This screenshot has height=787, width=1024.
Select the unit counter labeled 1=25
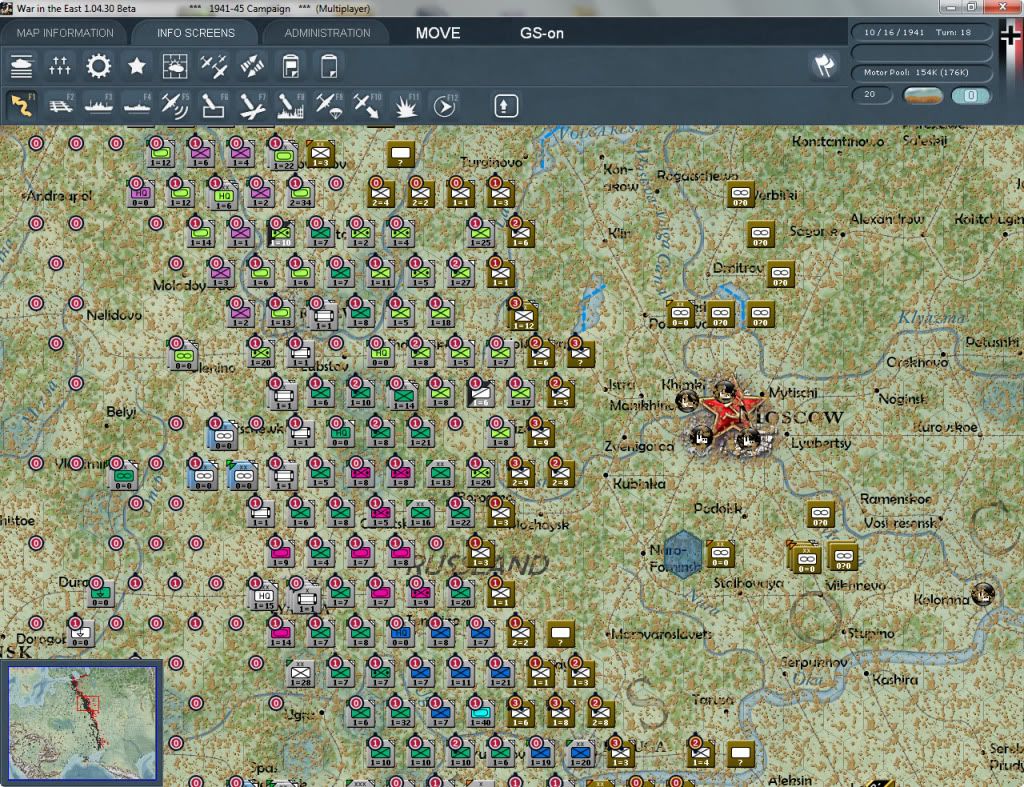pyautogui.click(x=481, y=233)
